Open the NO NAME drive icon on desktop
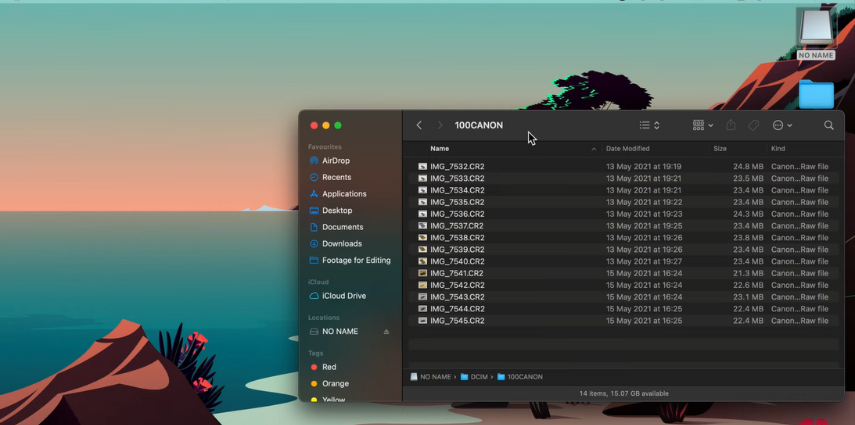Image resolution: width=855 pixels, height=425 pixels. click(x=816, y=30)
